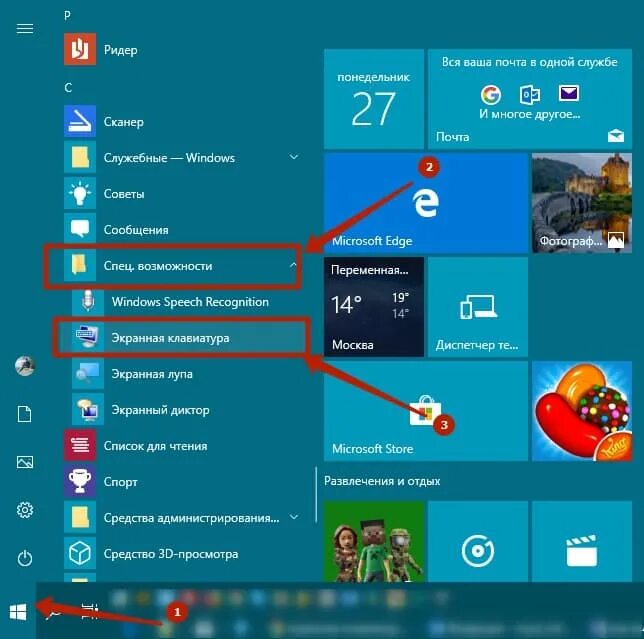Screen dimensions: 644x639
Task: Open Settings gear in the sidebar
Action: pyautogui.click(x=25, y=510)
